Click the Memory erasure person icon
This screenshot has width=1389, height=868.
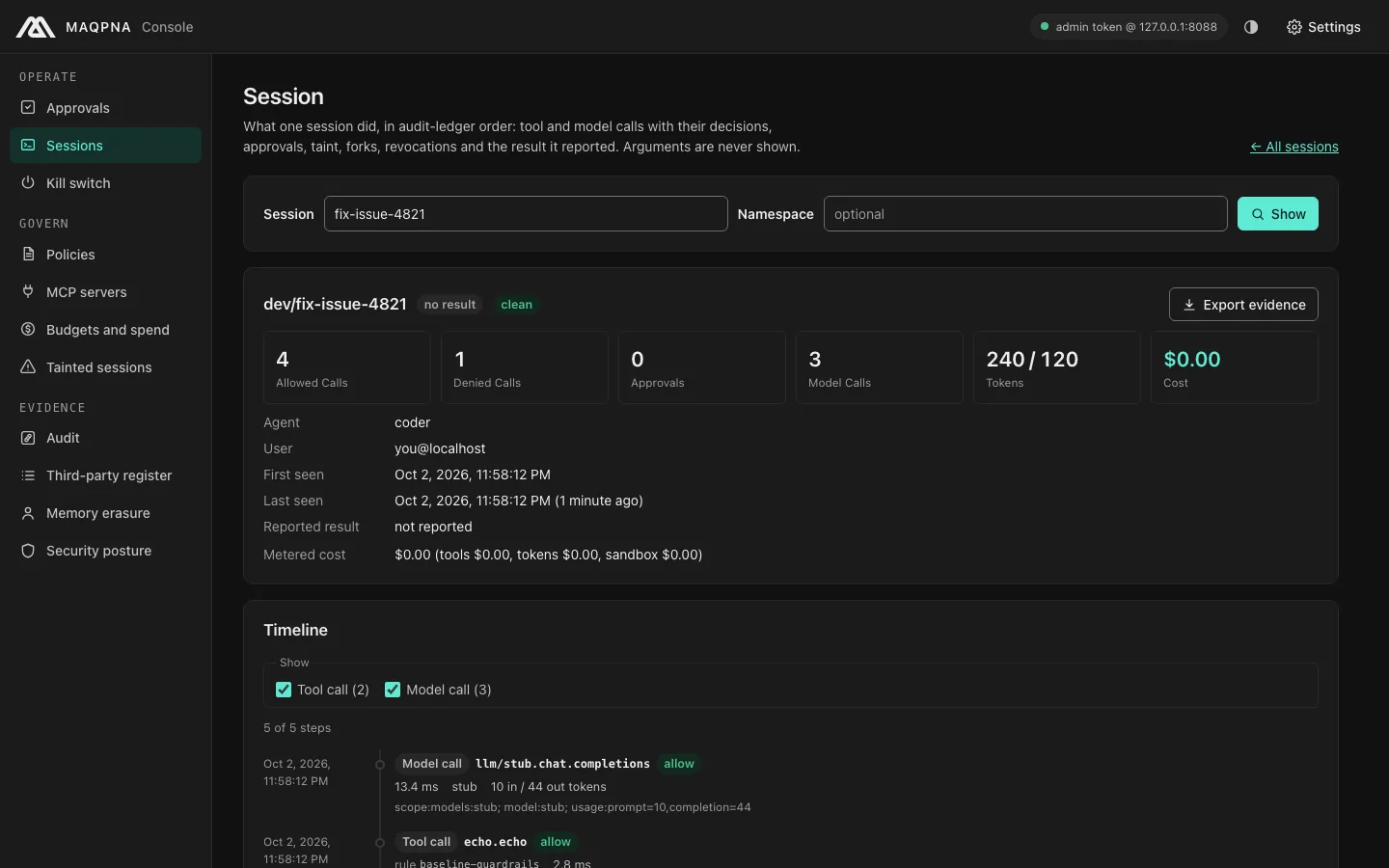(x=28, y=512)
